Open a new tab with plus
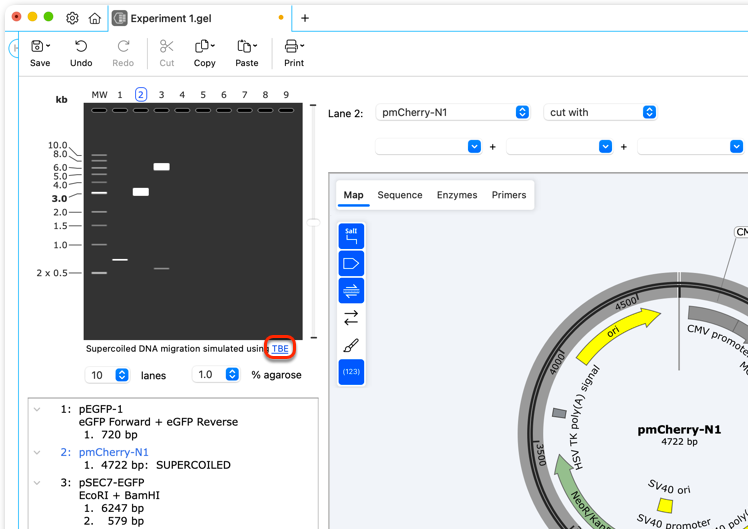748x529 pixels. click(x=305, y=18)
